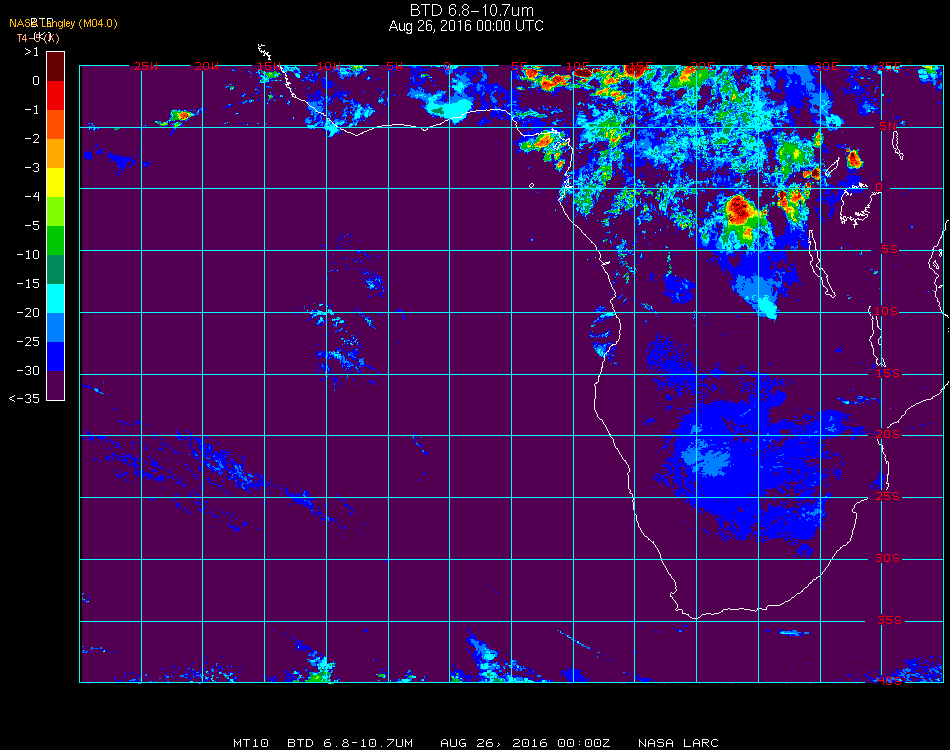Click the '-30' legend value
This screenshot has height=750, width=950.
(28, 370)
